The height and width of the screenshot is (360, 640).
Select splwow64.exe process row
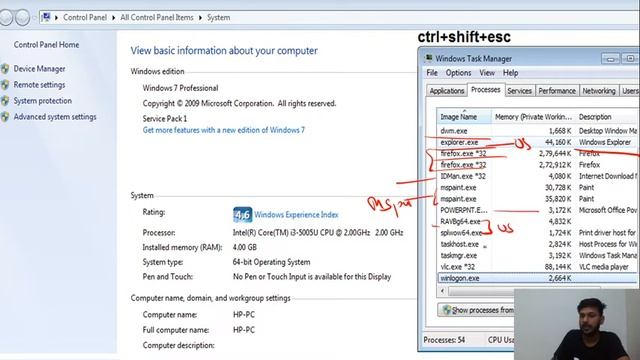tap(538, 233)
